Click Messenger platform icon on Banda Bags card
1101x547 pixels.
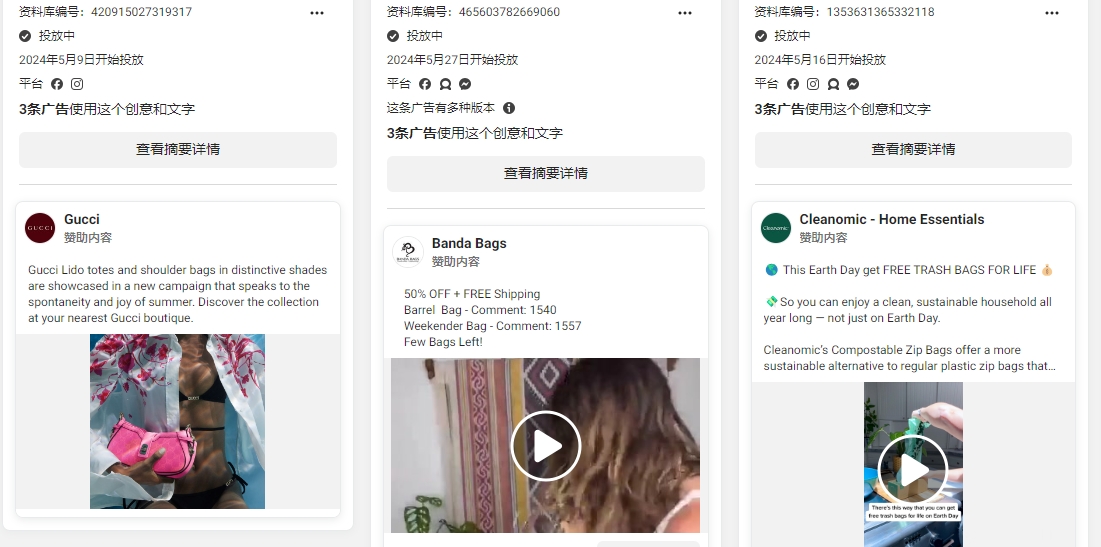pyautogui.click(x=465, y=84)
